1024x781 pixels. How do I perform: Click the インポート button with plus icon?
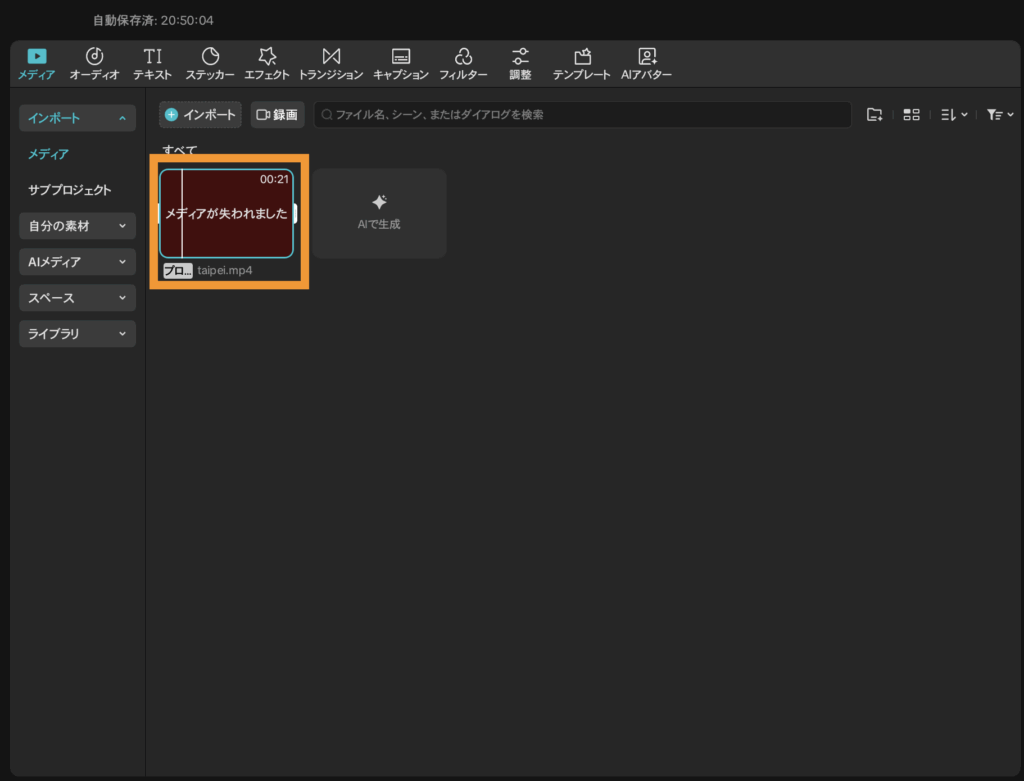[x=200, y=115]
